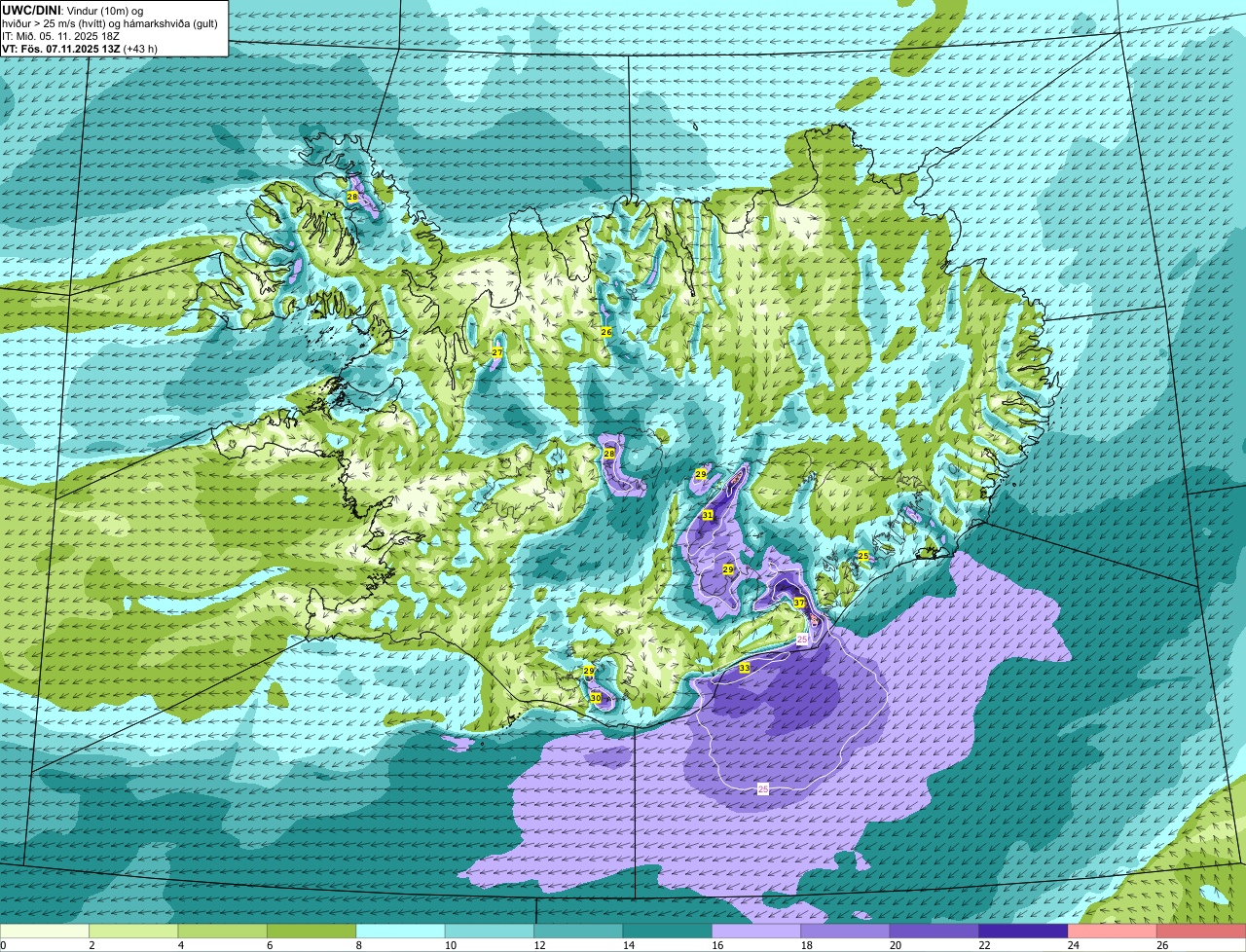This screenshot has height=952, width=1246.
Task: Click the dark indigo 22–24 legend swatch
Action: click(x=1024, y=932)
